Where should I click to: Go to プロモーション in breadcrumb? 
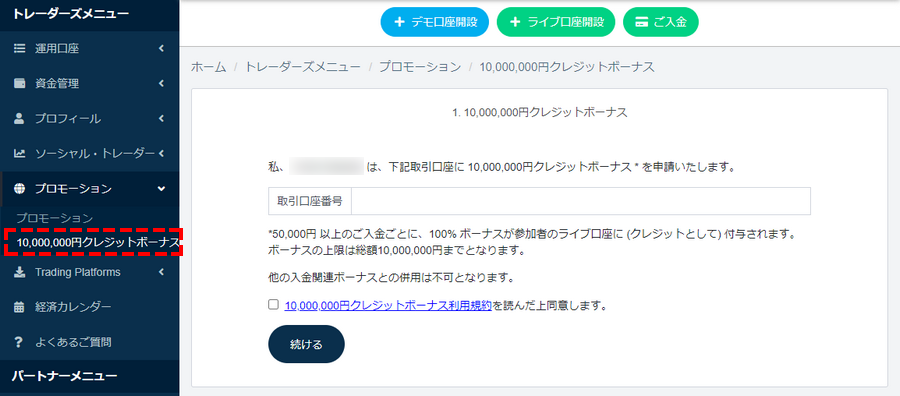420,67
